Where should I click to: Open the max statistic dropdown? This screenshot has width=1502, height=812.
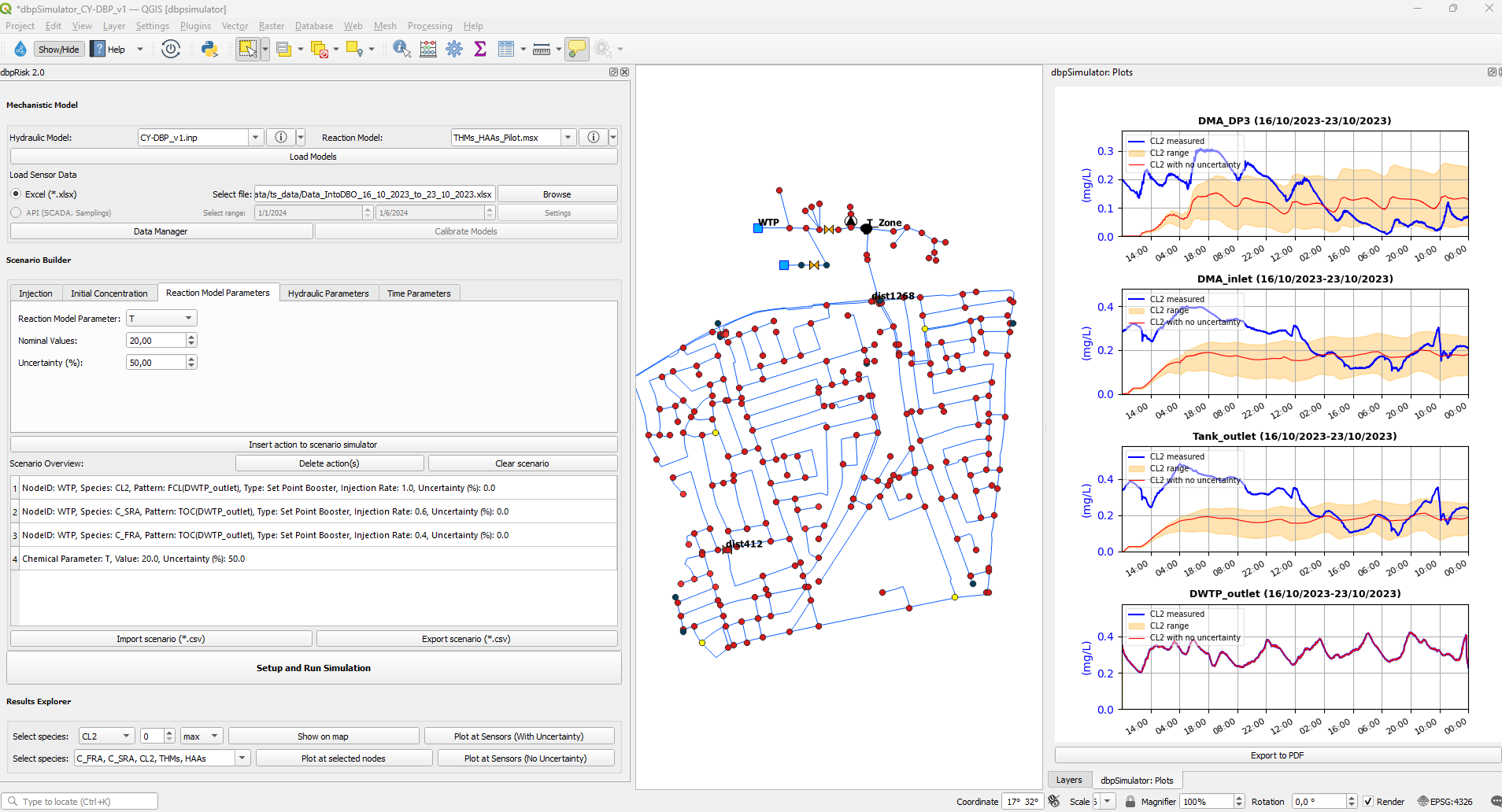tap(202, 736)
